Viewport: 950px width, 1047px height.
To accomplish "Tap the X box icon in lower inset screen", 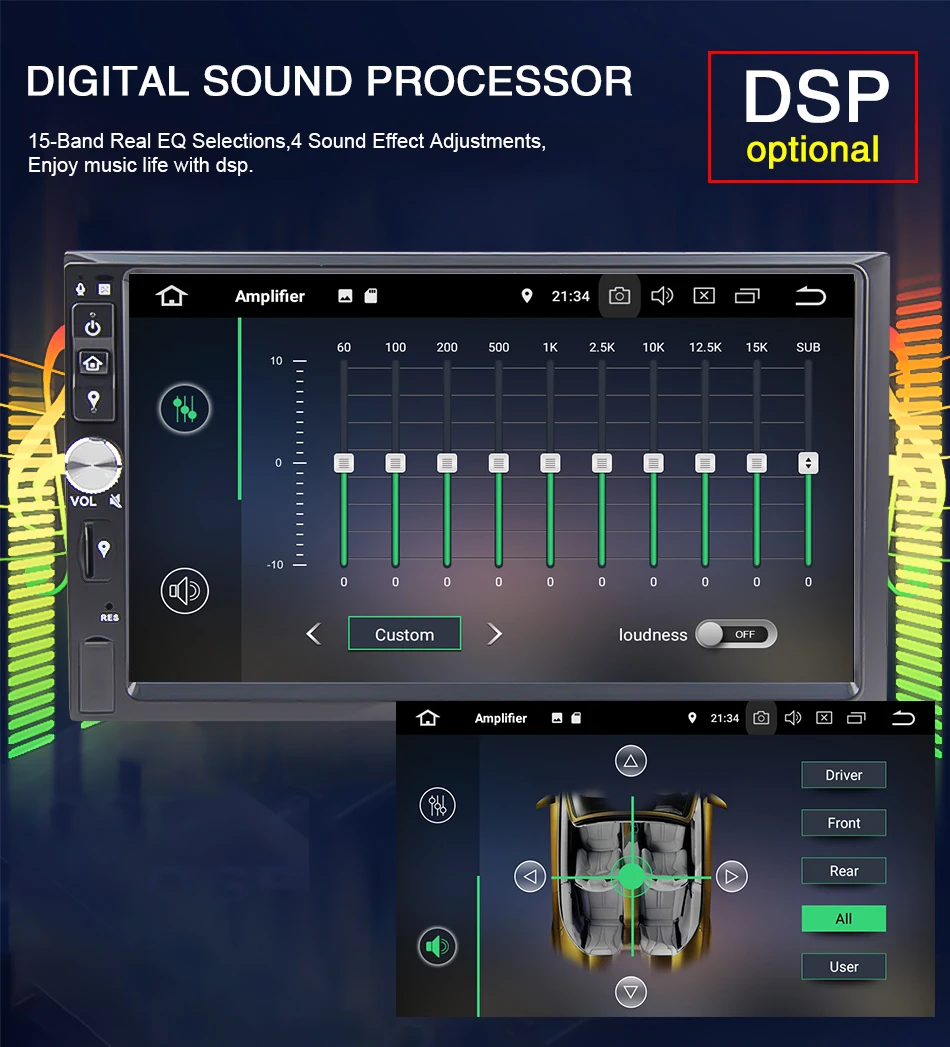I will pos(824,718).
